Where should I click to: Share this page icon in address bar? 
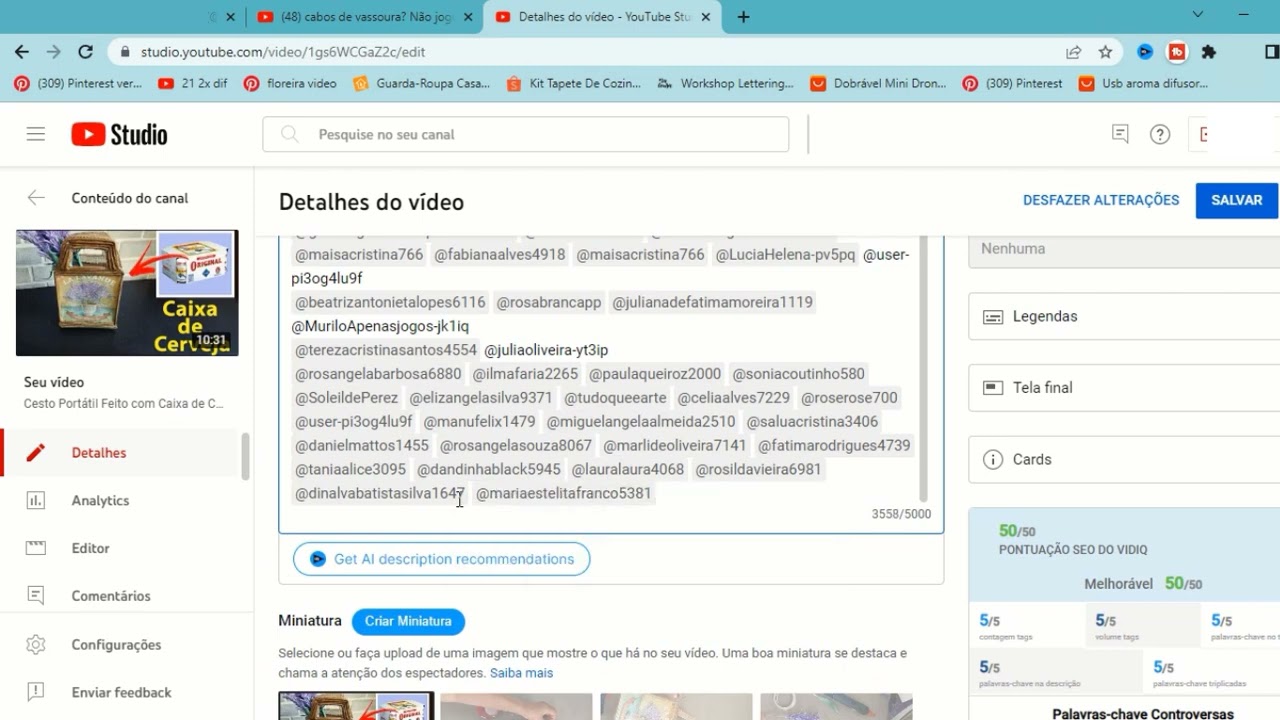1073,52
